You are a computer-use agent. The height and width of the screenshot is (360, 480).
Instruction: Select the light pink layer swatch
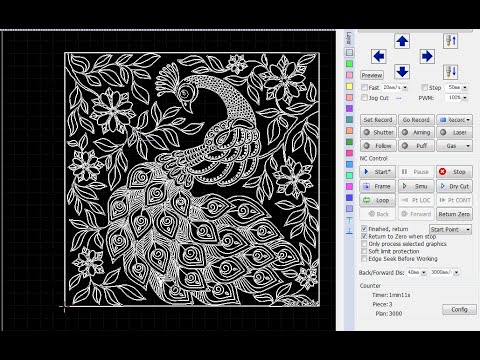click(349, 75)
